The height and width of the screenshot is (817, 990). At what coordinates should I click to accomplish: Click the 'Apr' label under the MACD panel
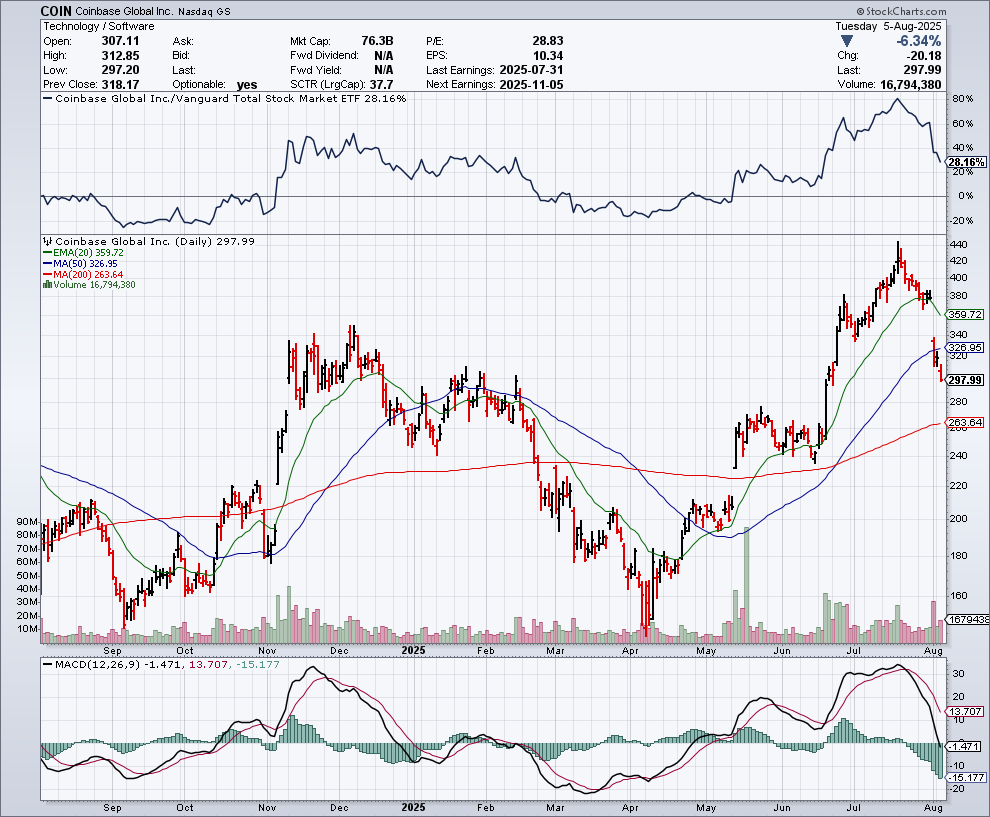tap(630, 808)
